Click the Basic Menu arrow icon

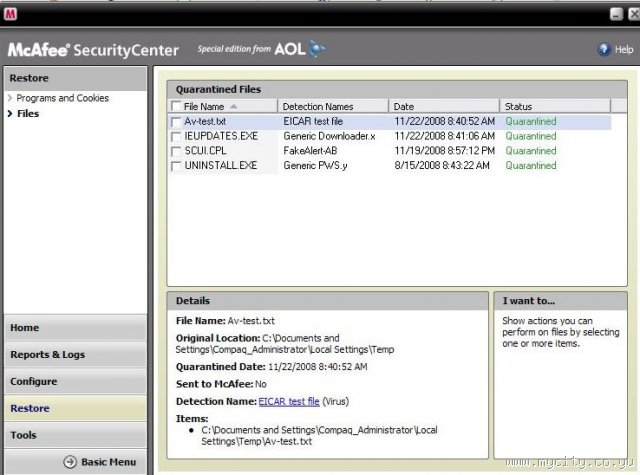pos(70,462)
